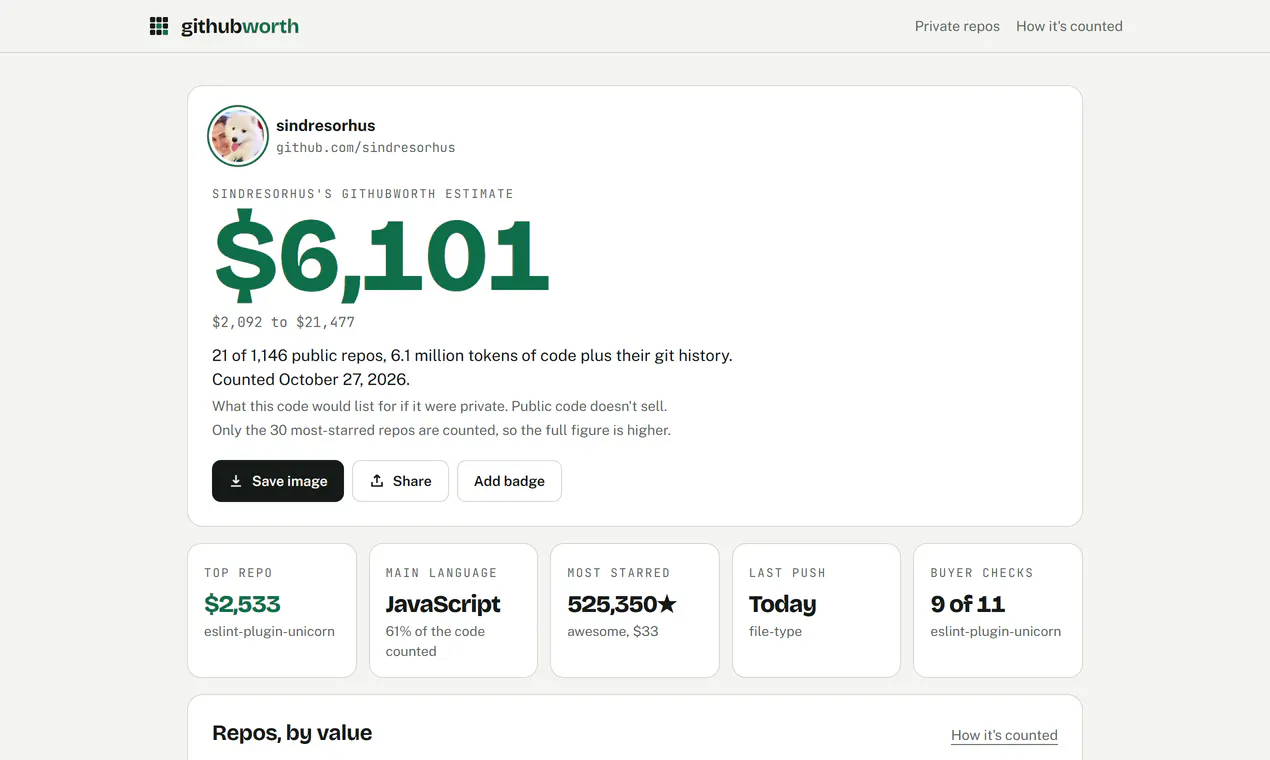
Task: Click the file-type repo name
Action: pos(775,631)
